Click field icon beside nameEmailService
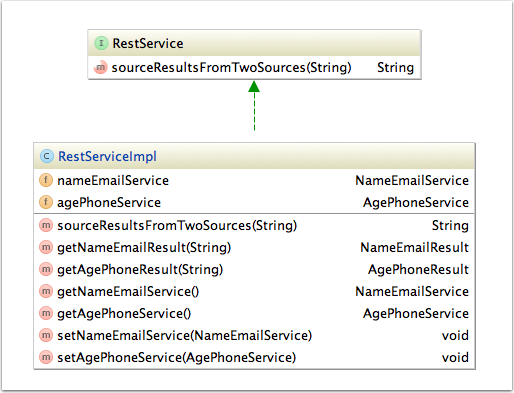This screenshot has width=514, height=393. [46, 180]
